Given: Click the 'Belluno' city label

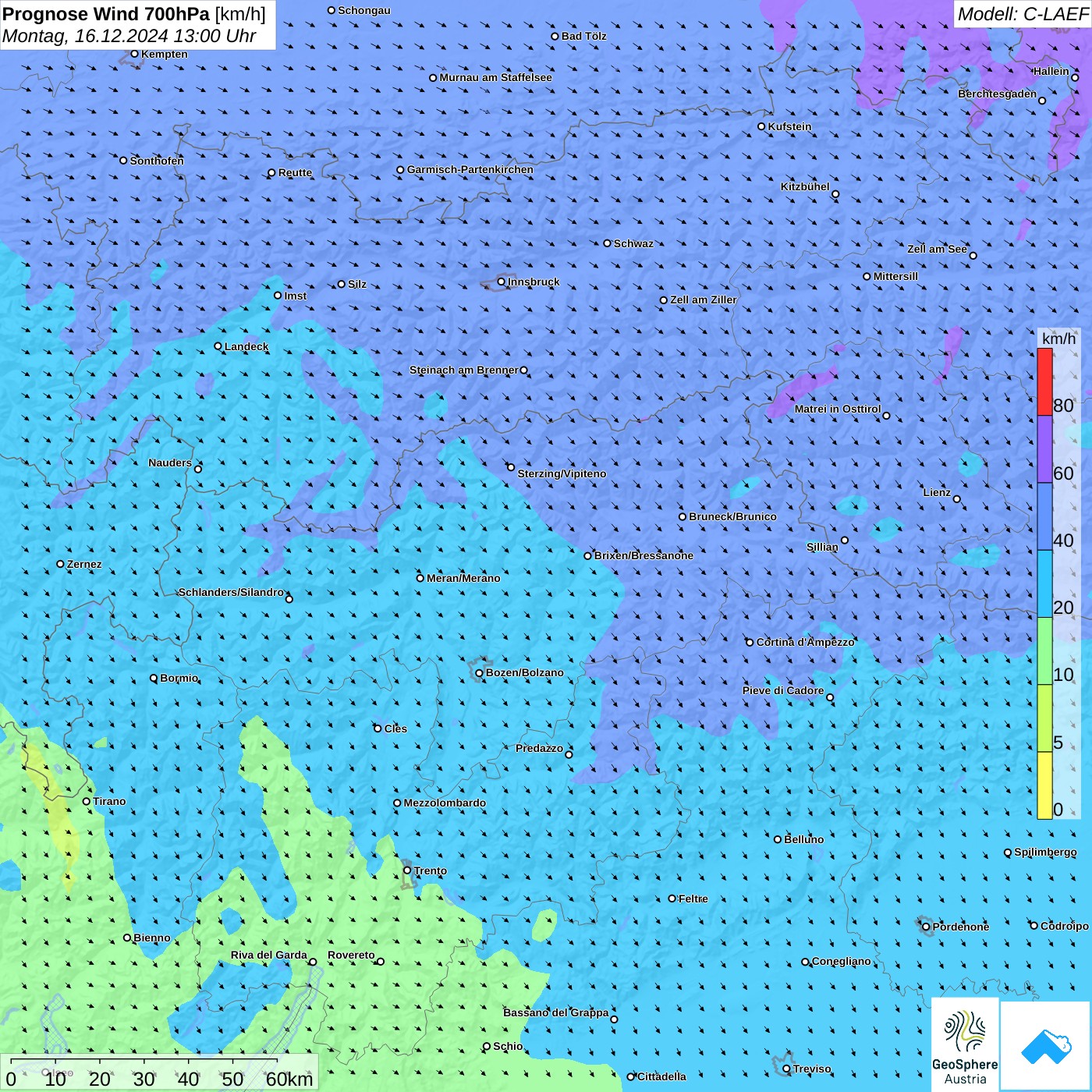Looking at the screenshot, I should (803, 839).
